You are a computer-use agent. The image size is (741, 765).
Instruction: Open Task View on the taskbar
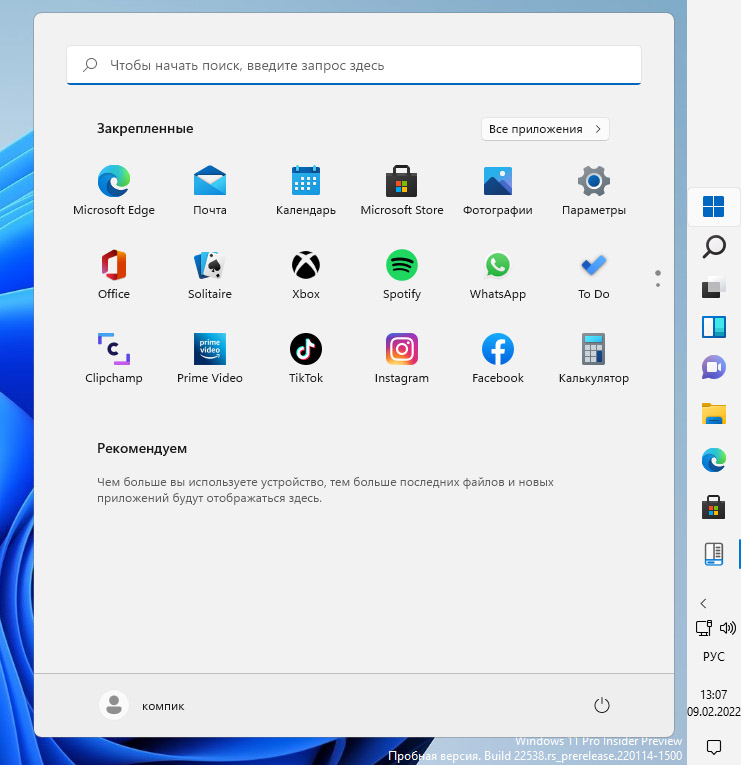click(714, 287)
